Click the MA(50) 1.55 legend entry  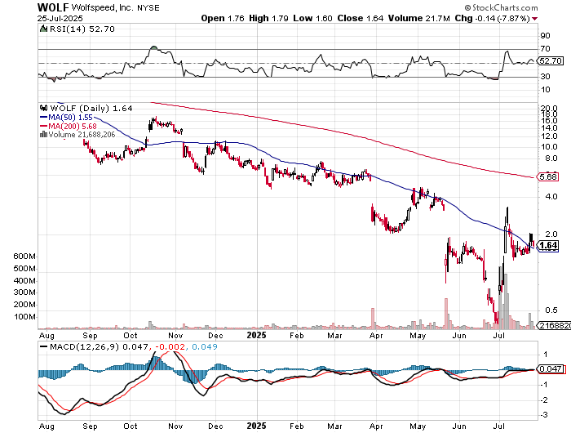[x=71, y=117]
